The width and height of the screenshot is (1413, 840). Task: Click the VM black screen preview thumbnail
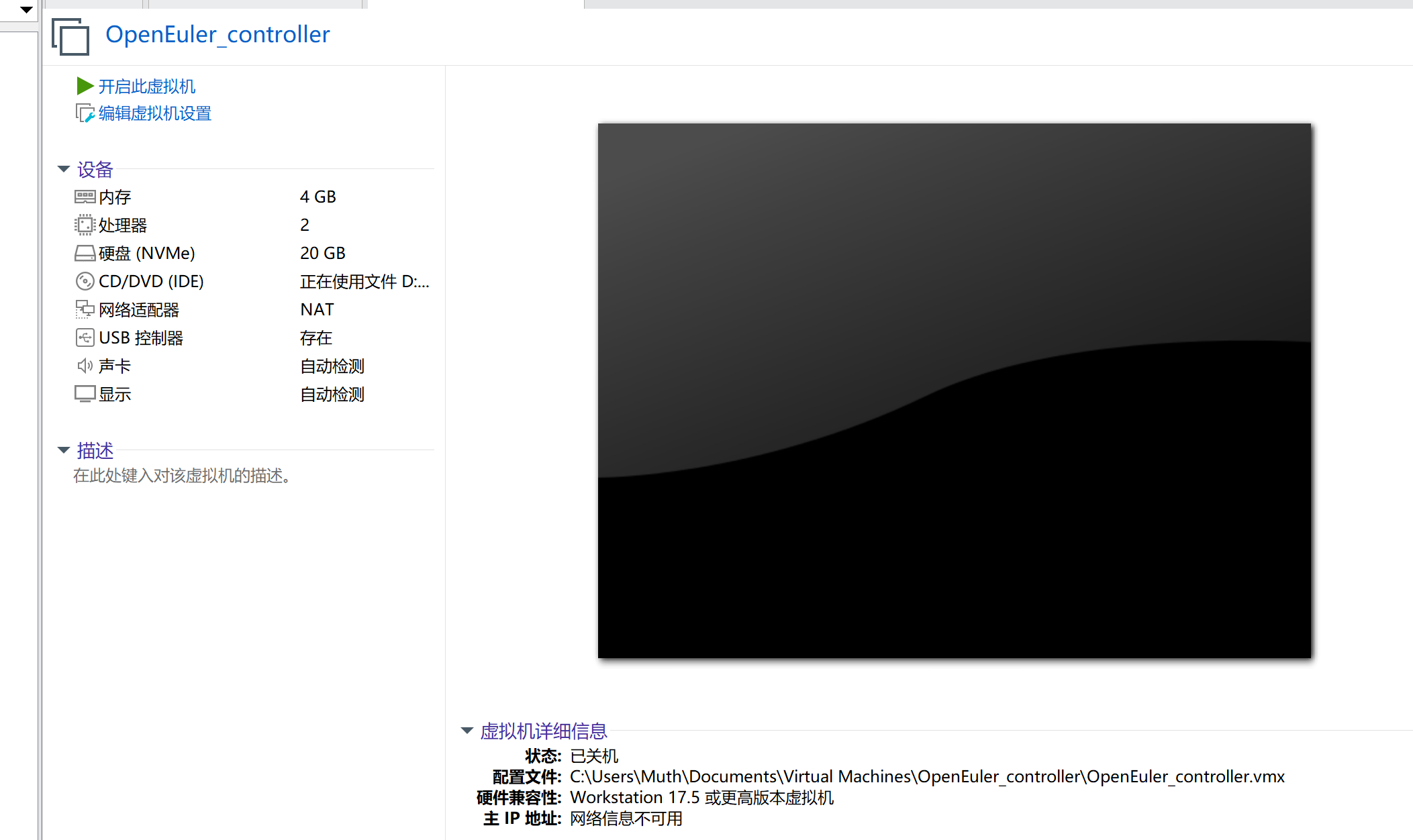coord(953,389)
